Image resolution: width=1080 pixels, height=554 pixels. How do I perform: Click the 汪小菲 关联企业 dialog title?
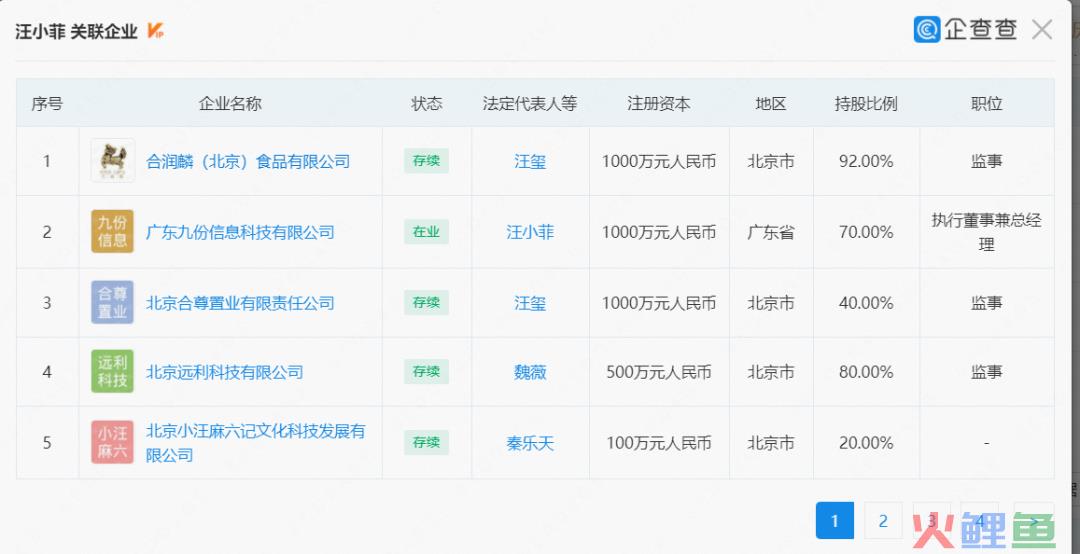coord(76,31)
